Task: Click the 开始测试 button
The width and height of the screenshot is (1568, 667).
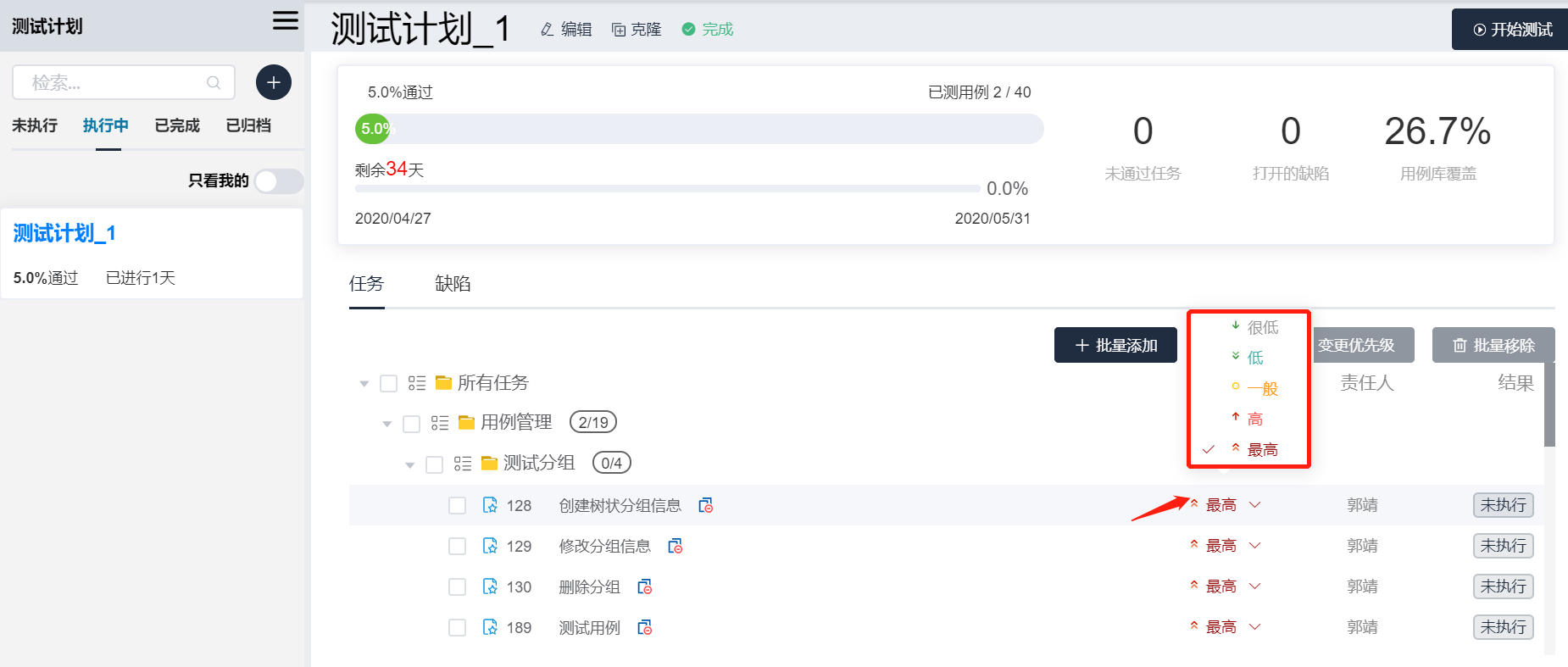Action: tap(1512, 30)
